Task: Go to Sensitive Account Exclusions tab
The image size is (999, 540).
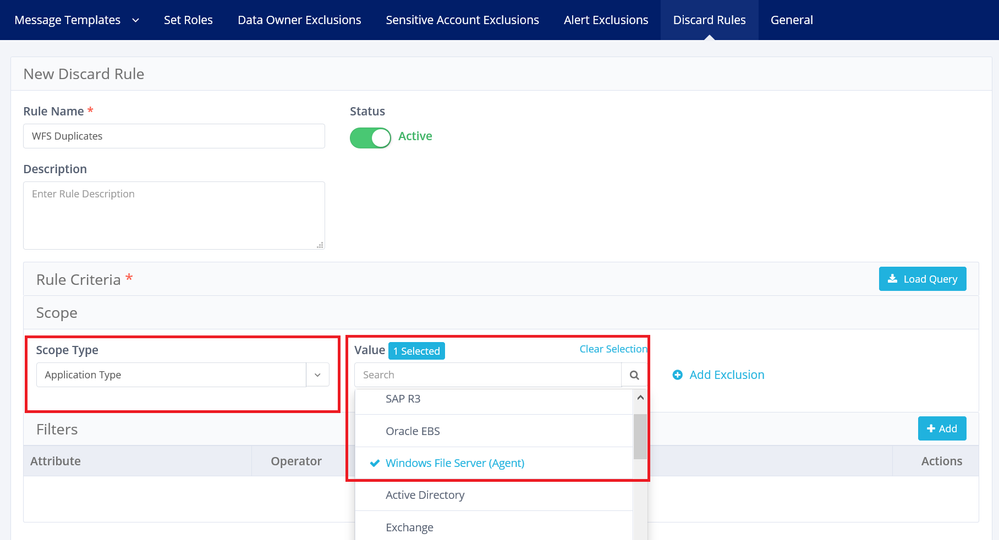Action: click(x=462, y=20)
